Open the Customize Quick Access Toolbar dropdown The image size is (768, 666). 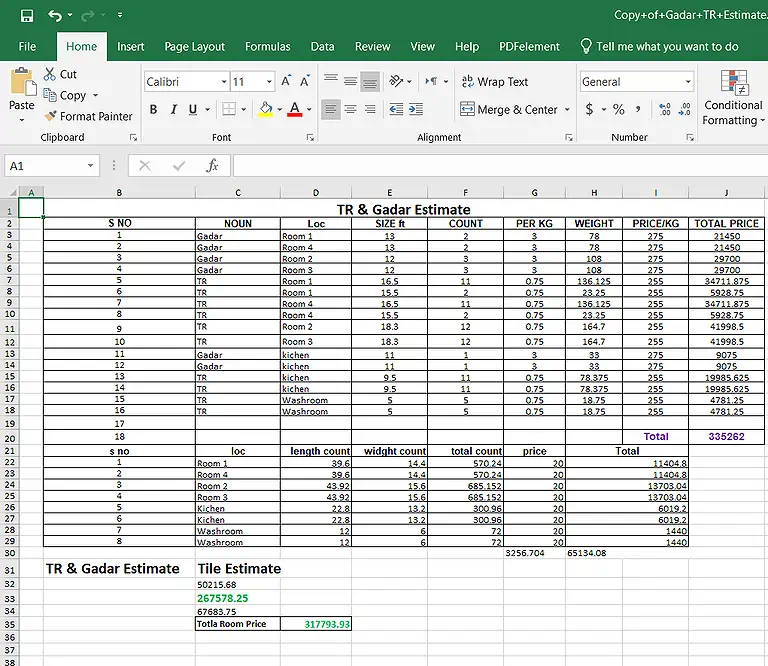[120, 15]
